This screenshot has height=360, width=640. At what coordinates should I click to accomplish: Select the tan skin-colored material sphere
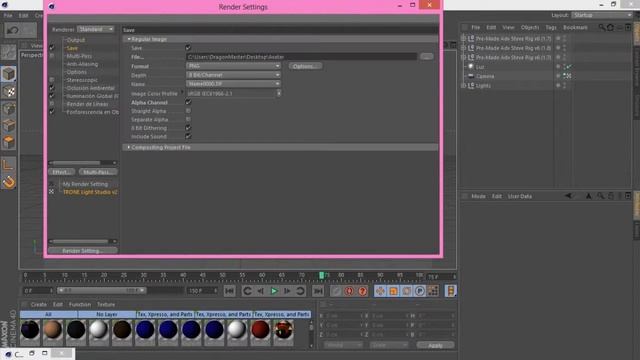click(x=53, y=330)
